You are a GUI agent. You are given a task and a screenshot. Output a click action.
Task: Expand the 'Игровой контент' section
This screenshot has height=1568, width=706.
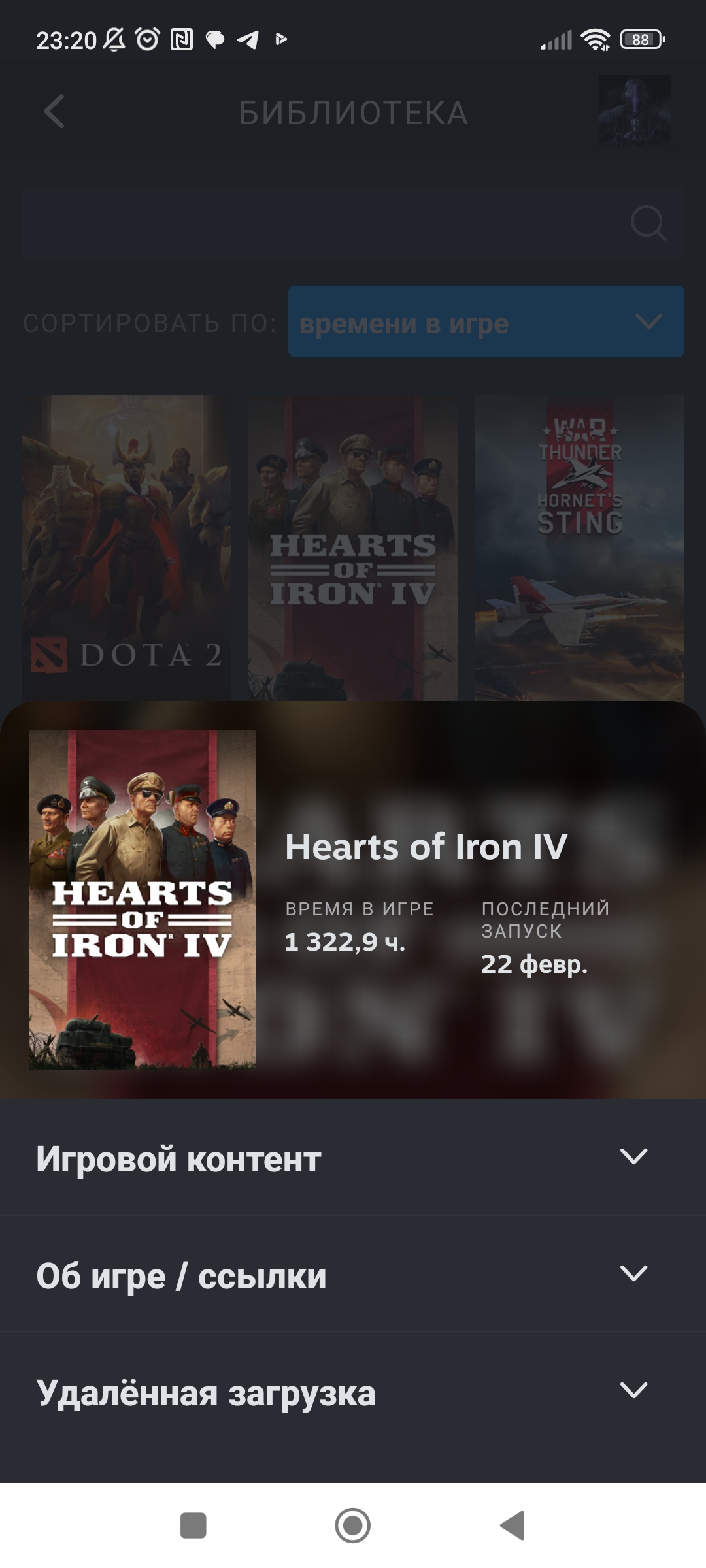click(353, 1157)
